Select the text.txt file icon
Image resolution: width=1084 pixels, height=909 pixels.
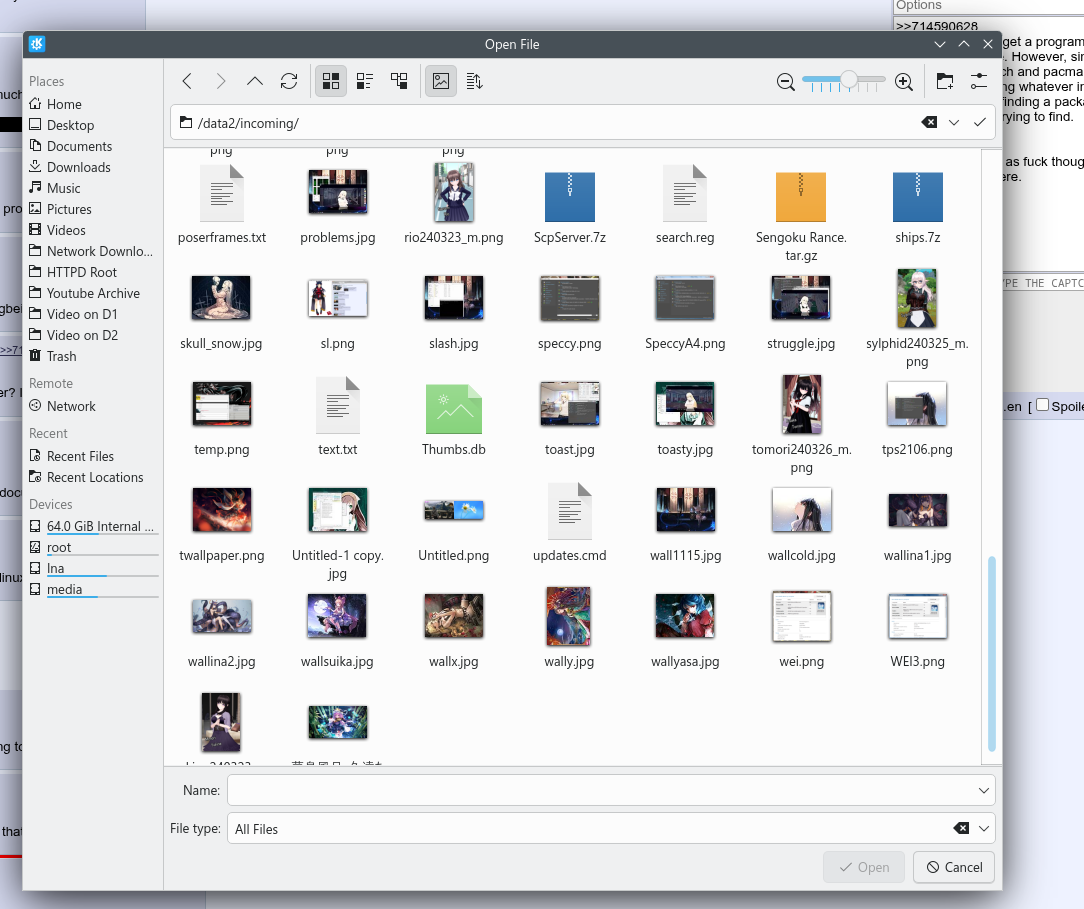point(337,406)
